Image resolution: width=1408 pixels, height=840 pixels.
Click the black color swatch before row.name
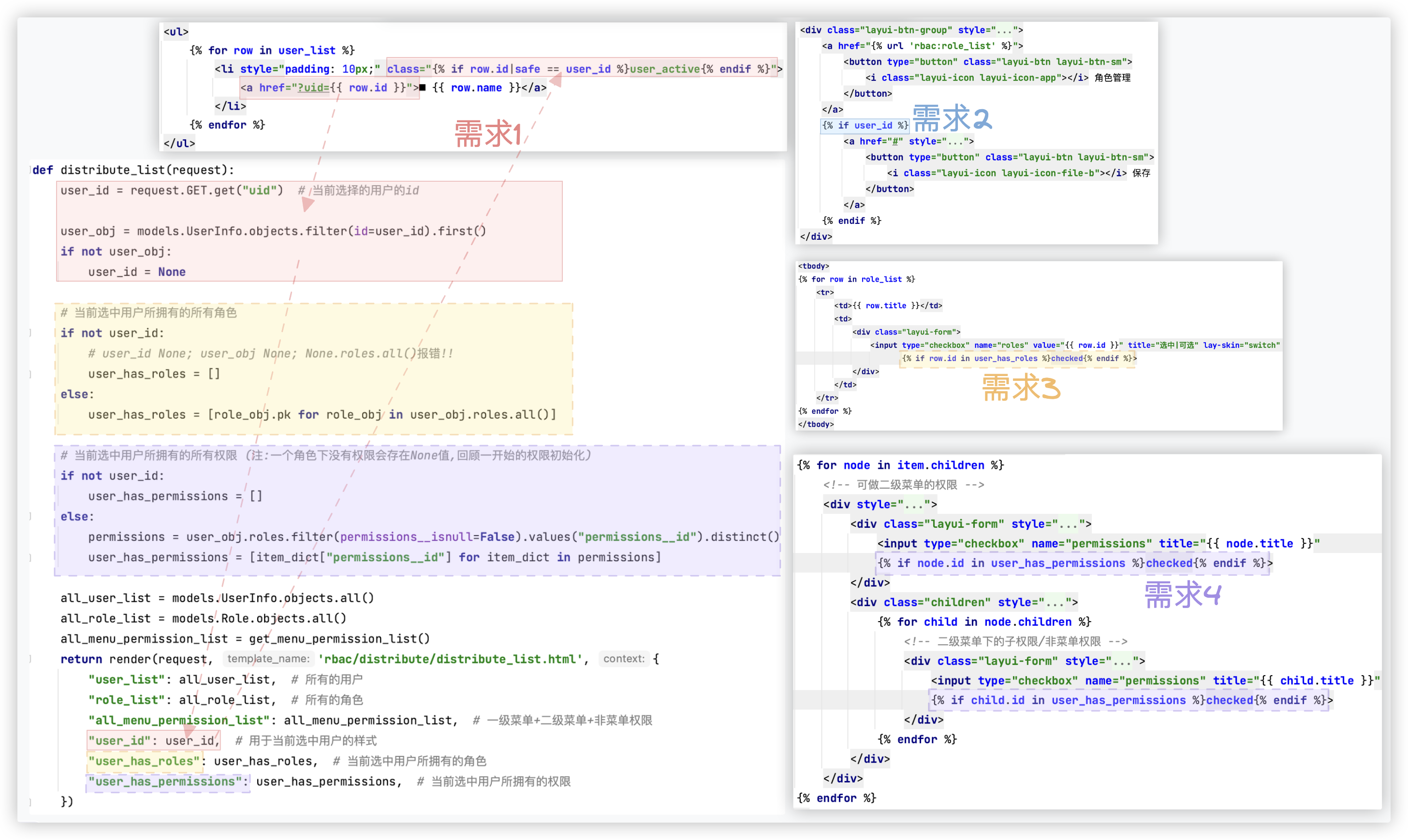click(x=422, y=88)
